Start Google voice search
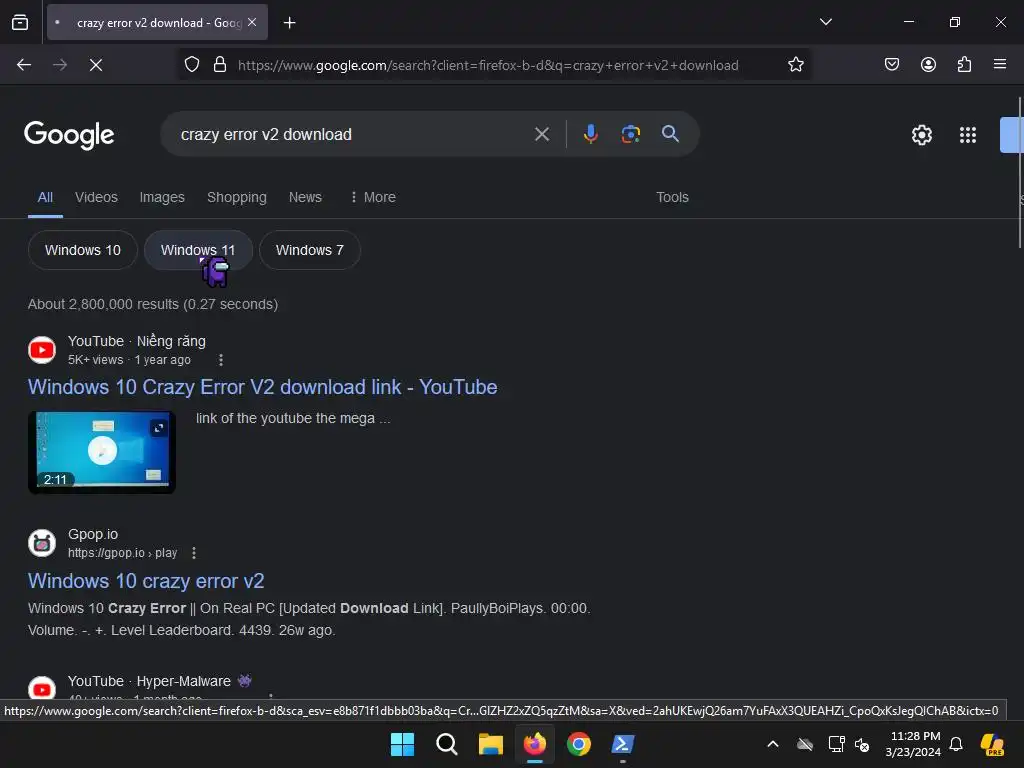This screenshot has height=768, width=1024. (x=590, y=135)
